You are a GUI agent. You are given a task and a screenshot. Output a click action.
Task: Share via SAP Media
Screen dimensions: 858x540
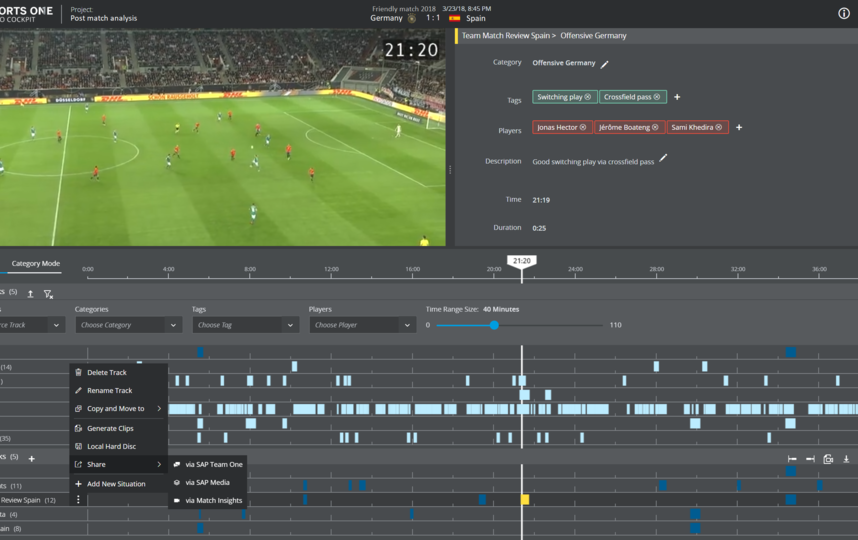(207, 483)
